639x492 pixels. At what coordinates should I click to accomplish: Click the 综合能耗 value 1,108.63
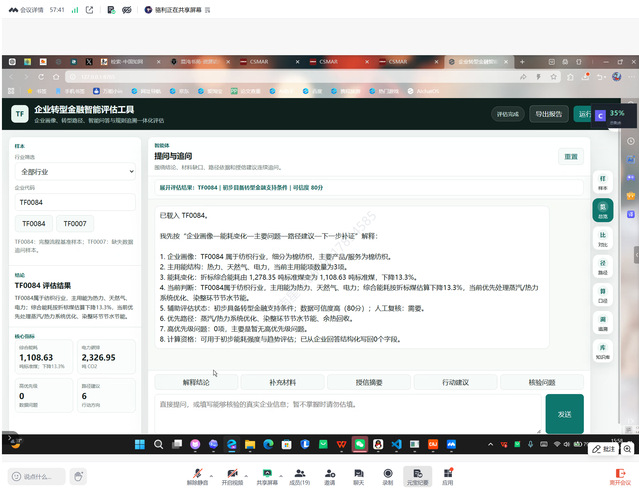[36, 357]
